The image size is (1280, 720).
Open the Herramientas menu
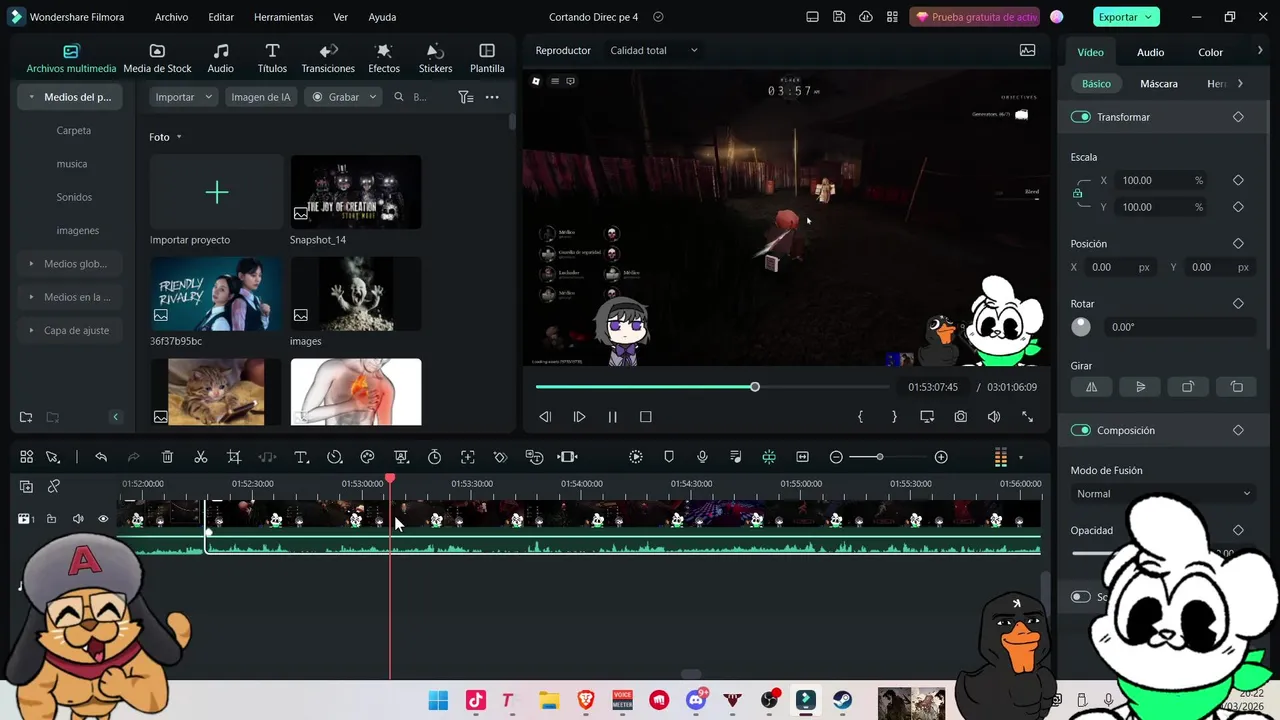(283, 17)
